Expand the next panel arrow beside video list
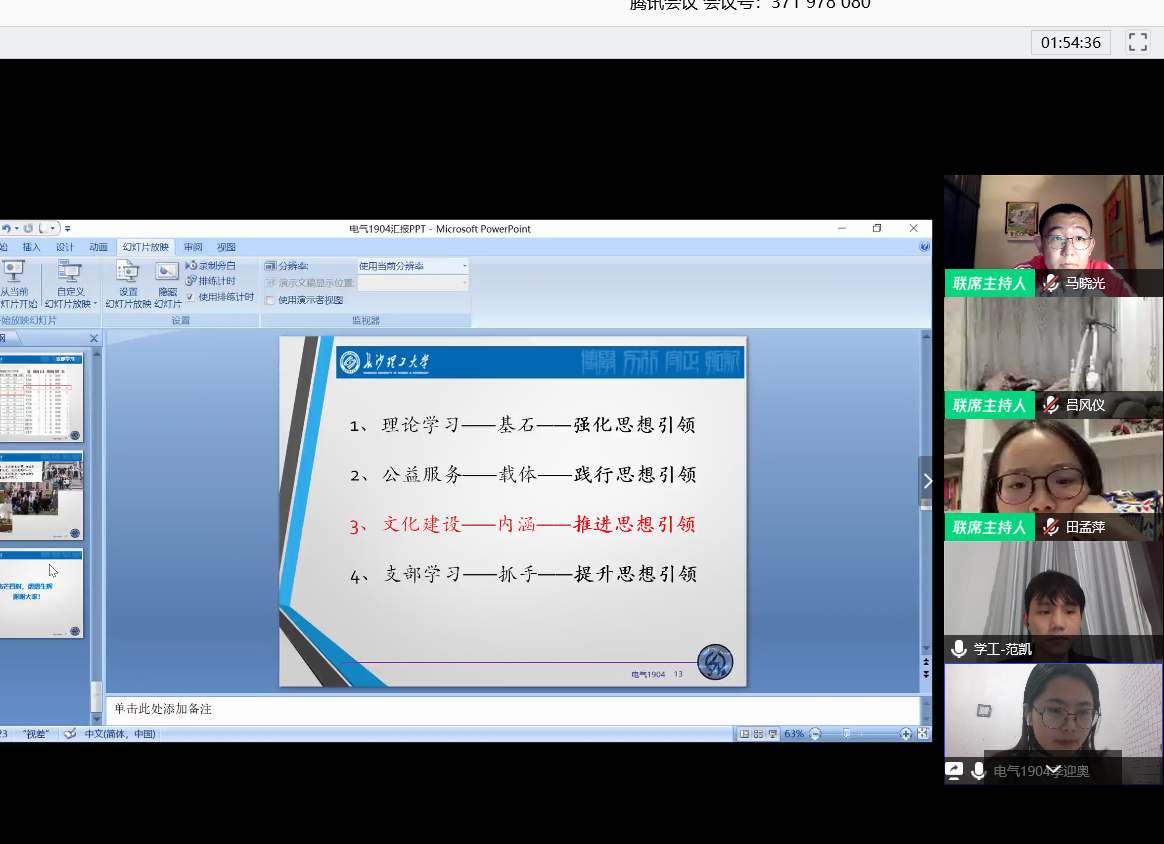Image resolution: width=1164 pixels, height=844 pixels. (926, 481)
